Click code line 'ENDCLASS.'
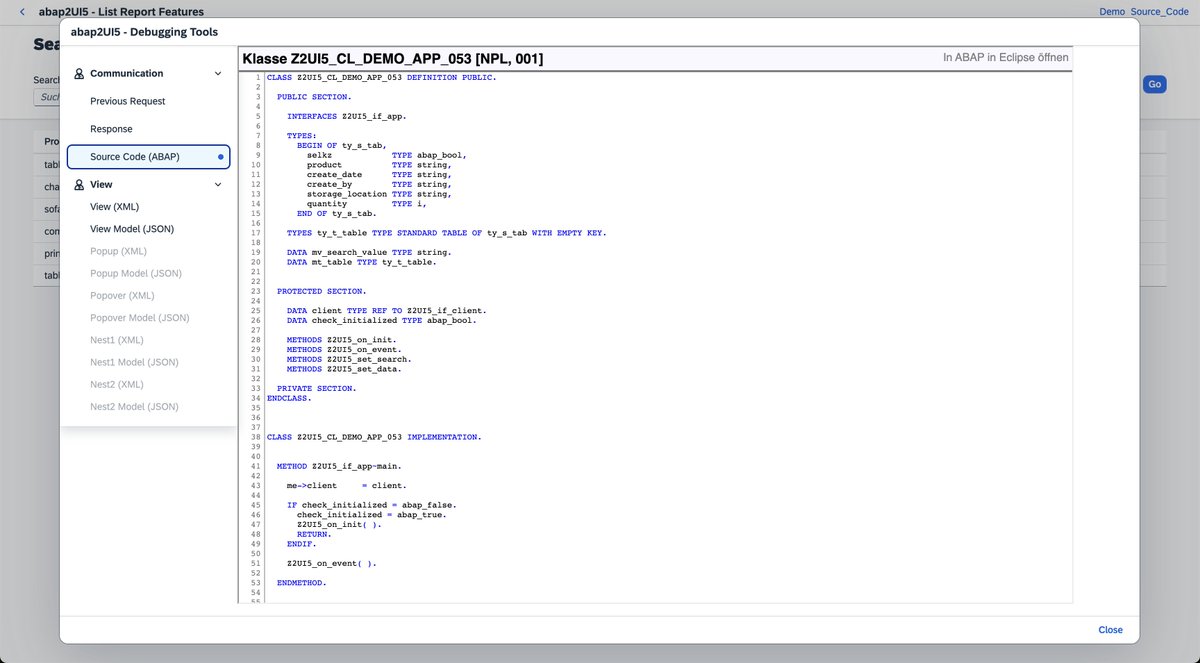 coord(289,398)
